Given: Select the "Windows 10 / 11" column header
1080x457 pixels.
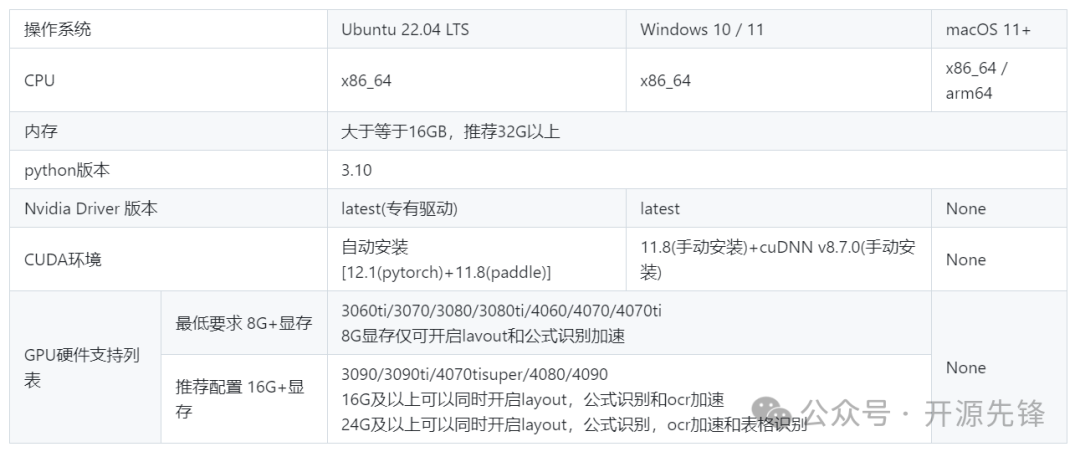Looking at the screenshot, I should [x=701, y=29].
